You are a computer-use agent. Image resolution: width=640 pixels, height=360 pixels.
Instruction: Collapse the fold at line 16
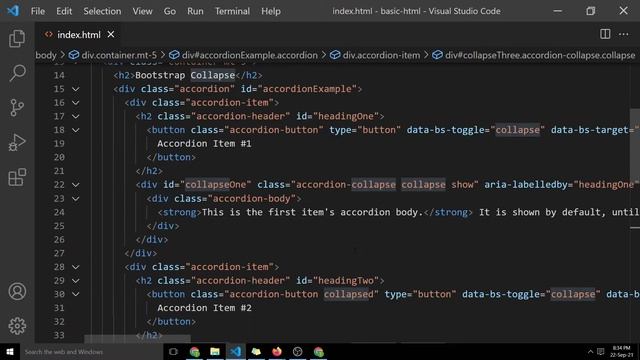(76, 103)
